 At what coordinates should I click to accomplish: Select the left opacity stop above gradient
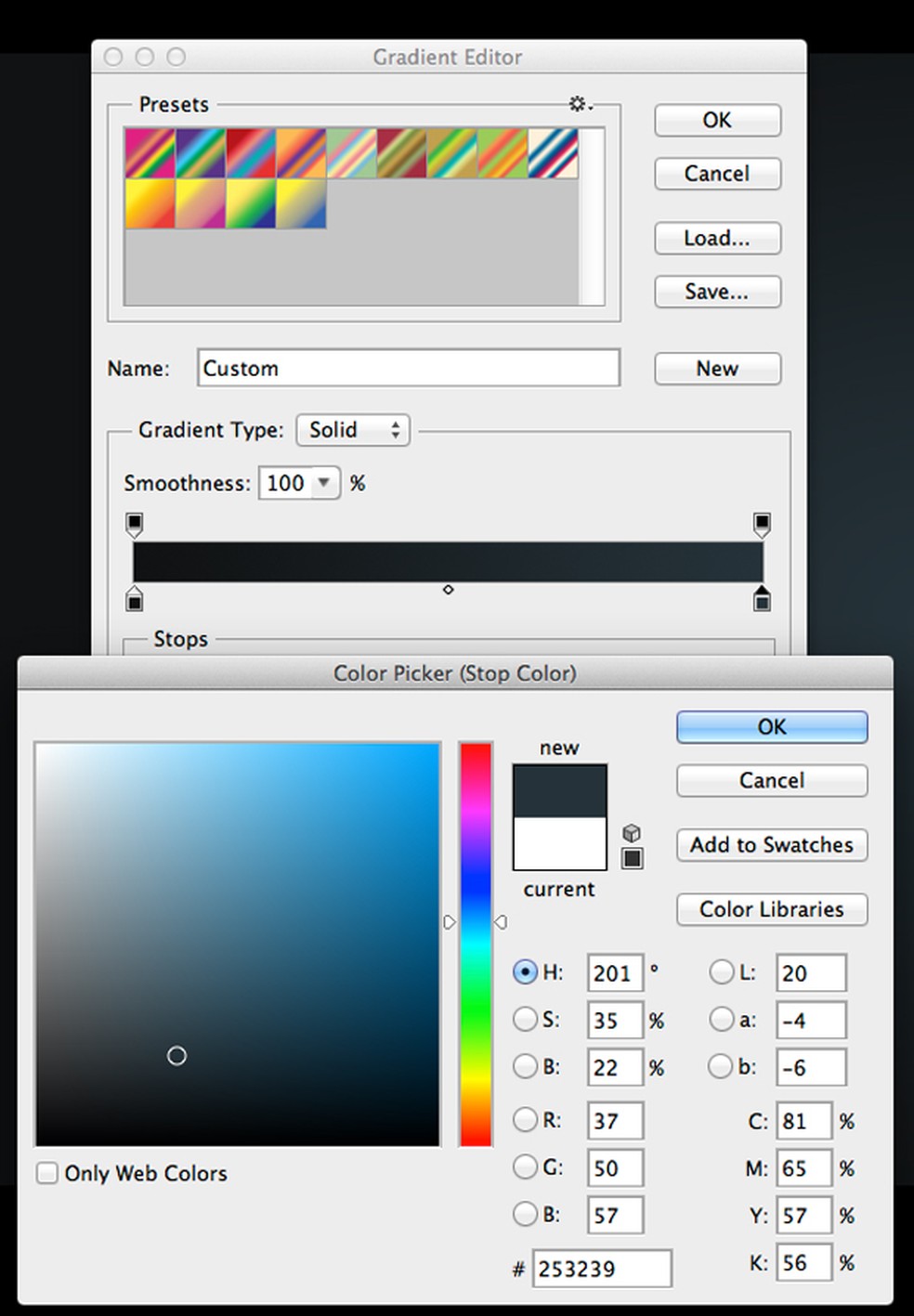135,525
